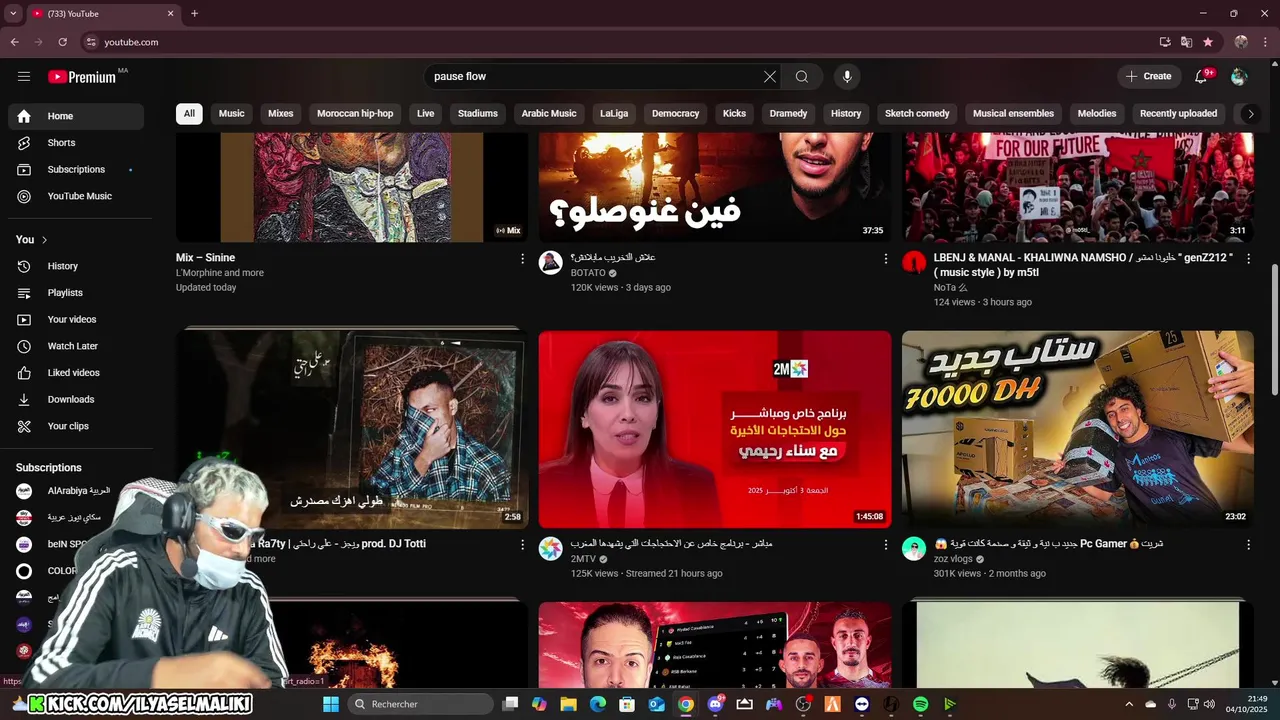The height and width of the screenshot is (720, 1280).
Task: Open the hamburger guide menu
Action: 24,76
